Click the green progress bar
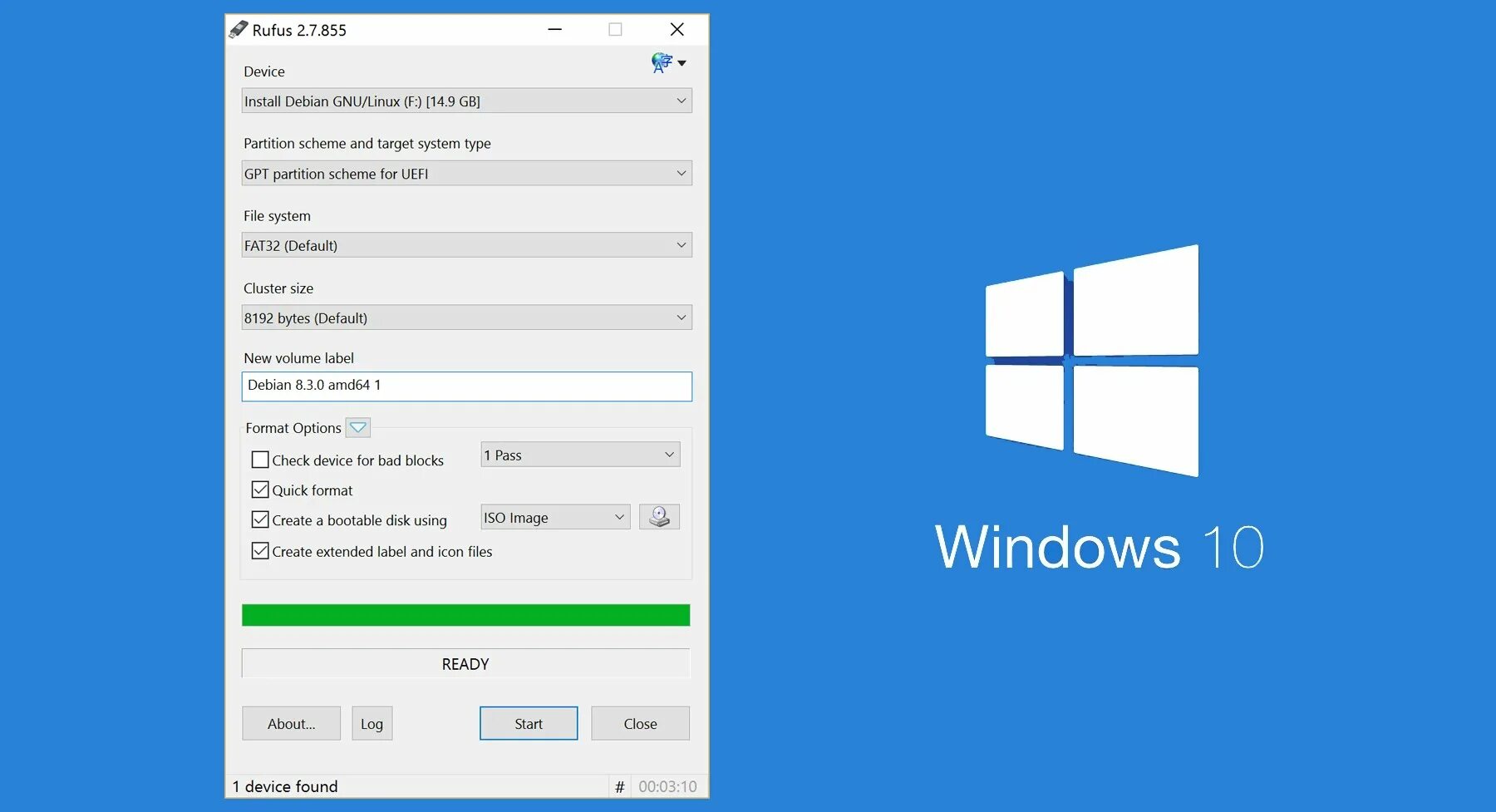The image size is (1496, 812). pyautogui.click(x=465, y=615)
